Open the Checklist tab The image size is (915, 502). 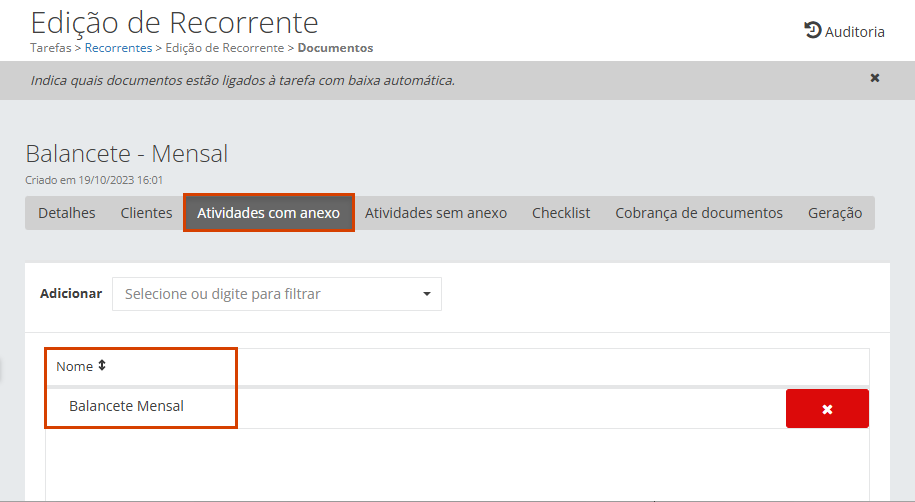[x=561, y=213]
